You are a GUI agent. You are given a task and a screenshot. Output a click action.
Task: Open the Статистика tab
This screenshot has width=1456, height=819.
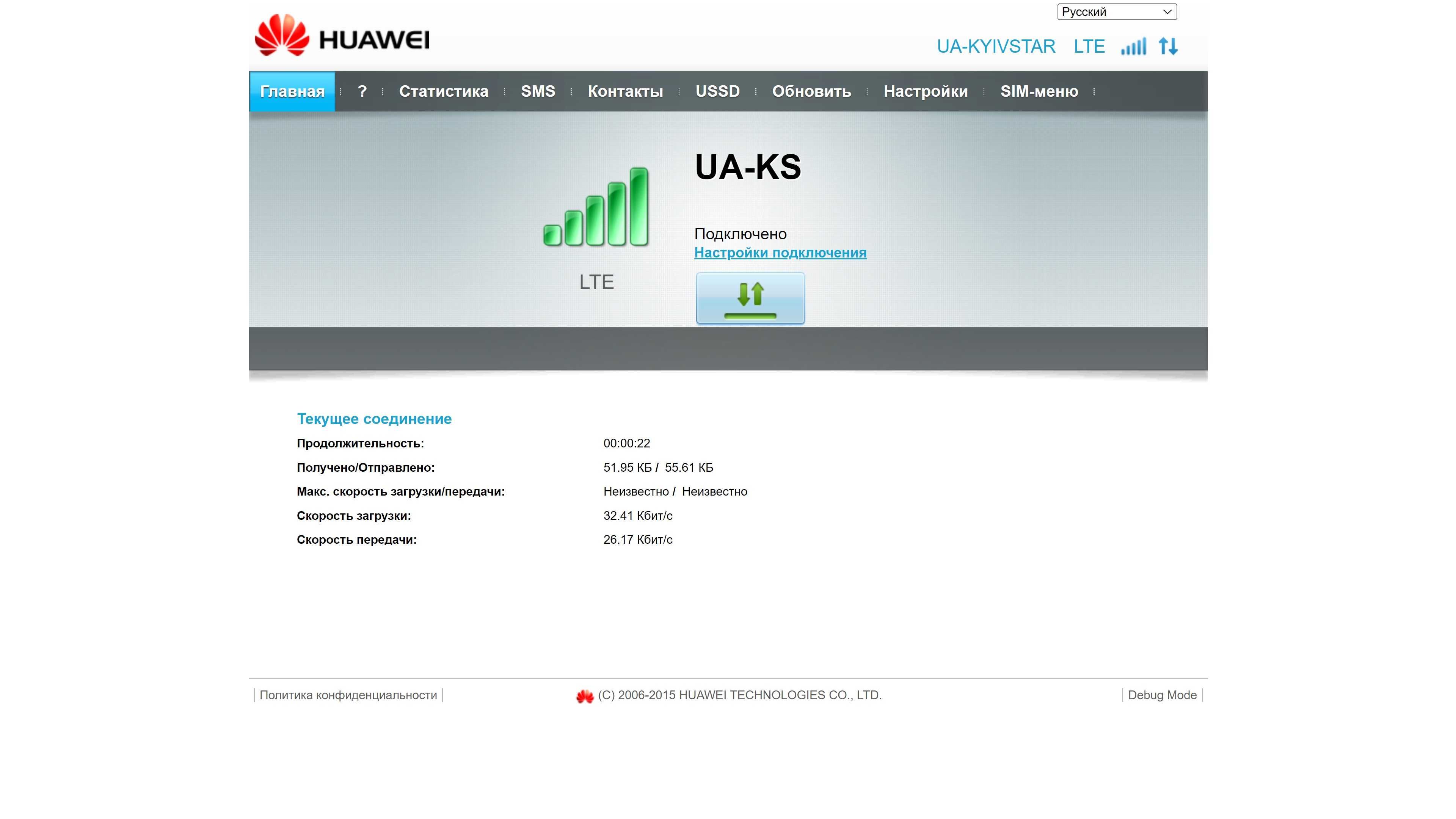(444, 91)
